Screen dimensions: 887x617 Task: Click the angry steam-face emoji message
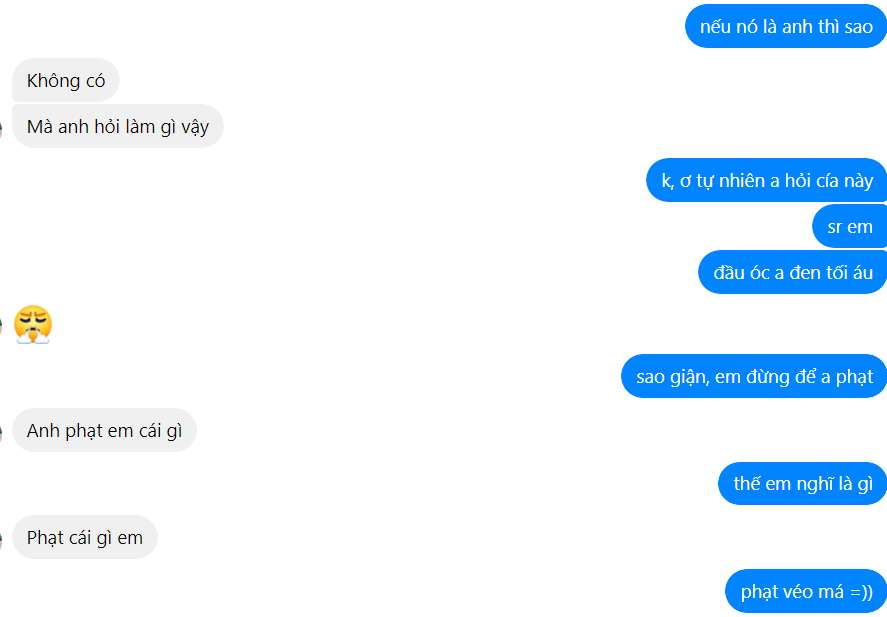pyautogui.click(x=33, y=324)
